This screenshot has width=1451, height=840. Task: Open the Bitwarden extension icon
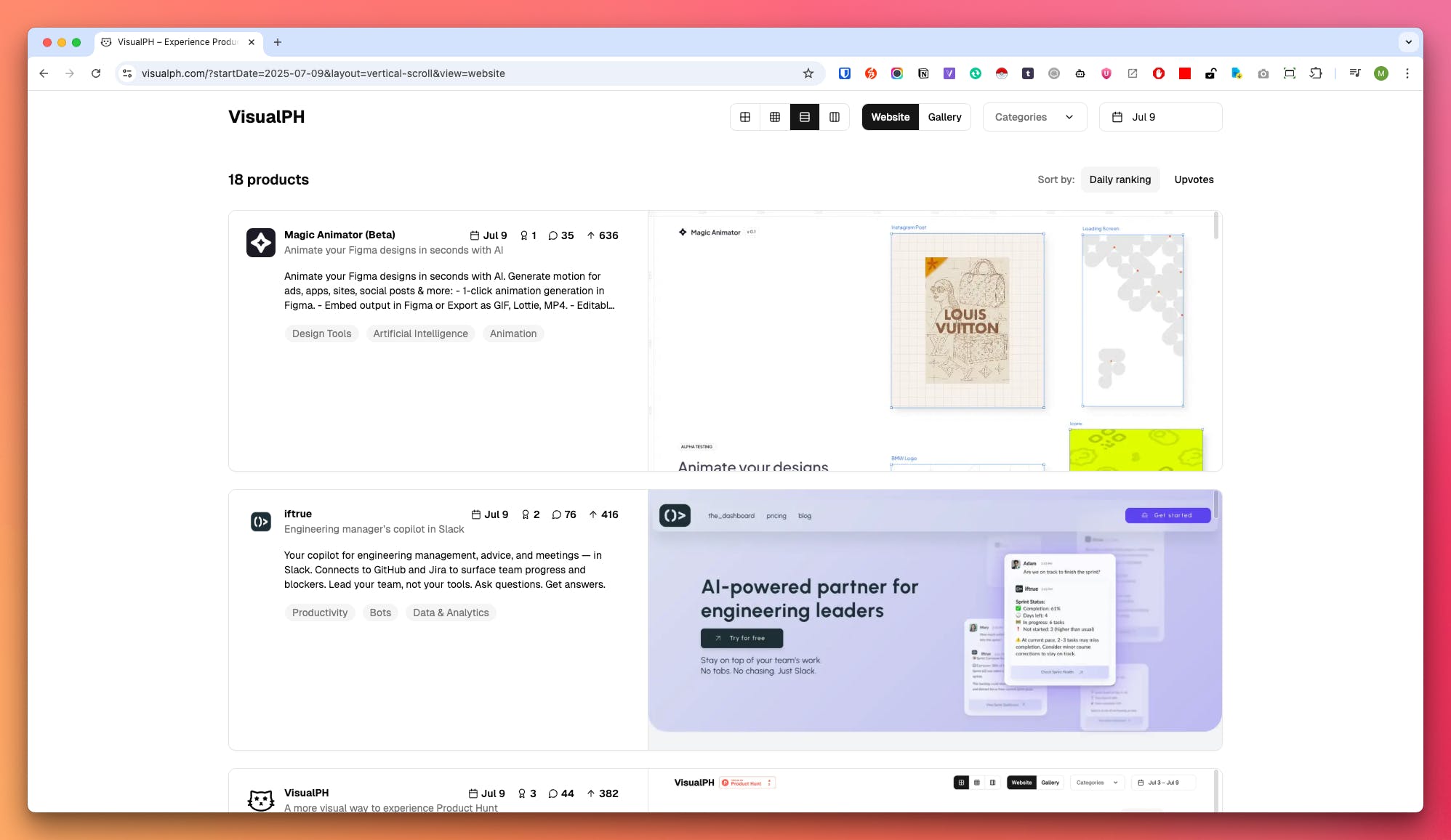click(x=845, y=73)
